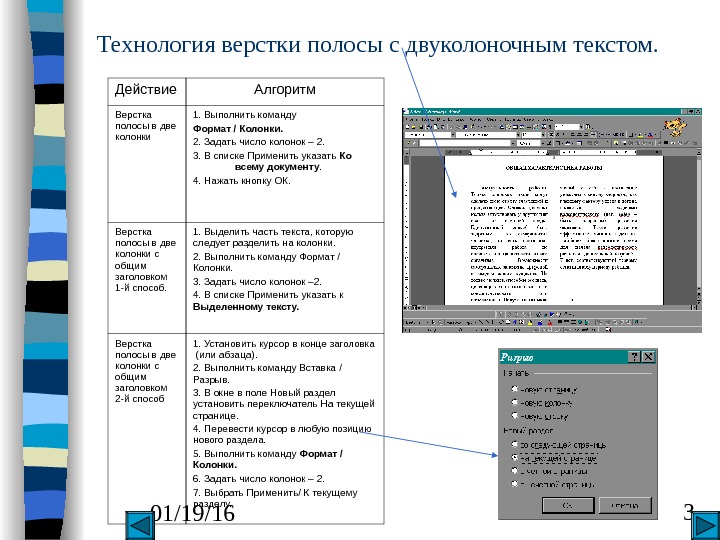The width and height of the screenshot is (720, 540).
Task: Click the horizontal ruler above Word document
Action: coord(553,152)
